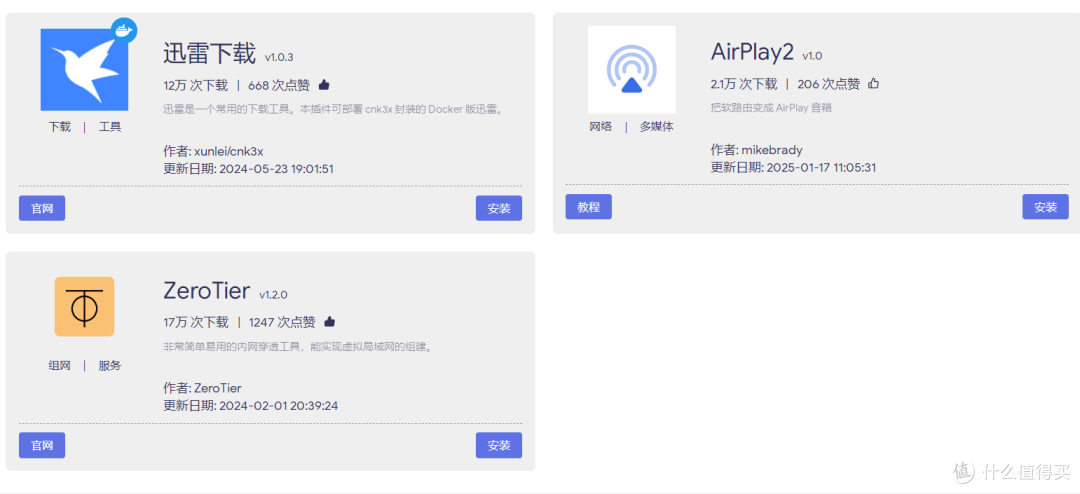Open the 官网 link for ZeroTier

[42, 445]
